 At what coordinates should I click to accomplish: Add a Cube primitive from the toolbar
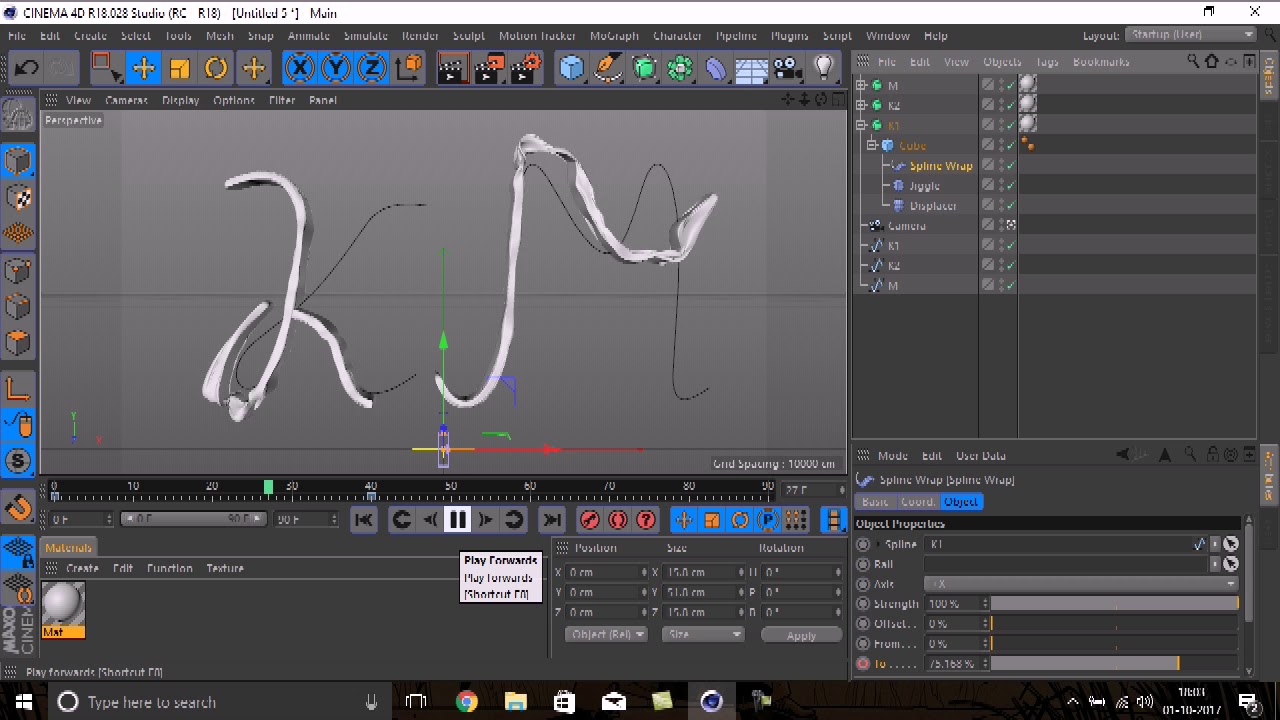(572, 68)
